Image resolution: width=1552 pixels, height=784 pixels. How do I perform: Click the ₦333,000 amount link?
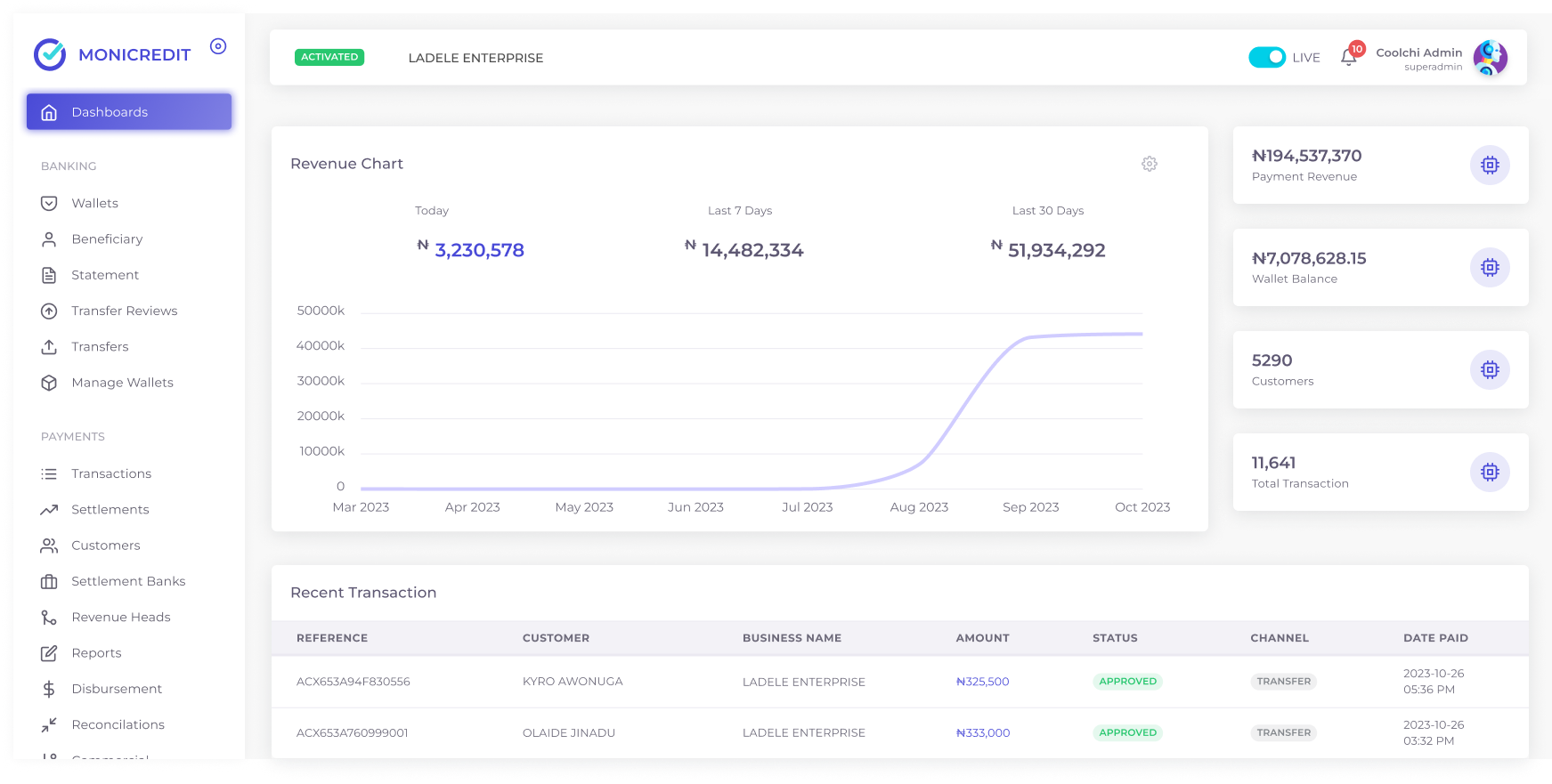[x=983, y=733]
